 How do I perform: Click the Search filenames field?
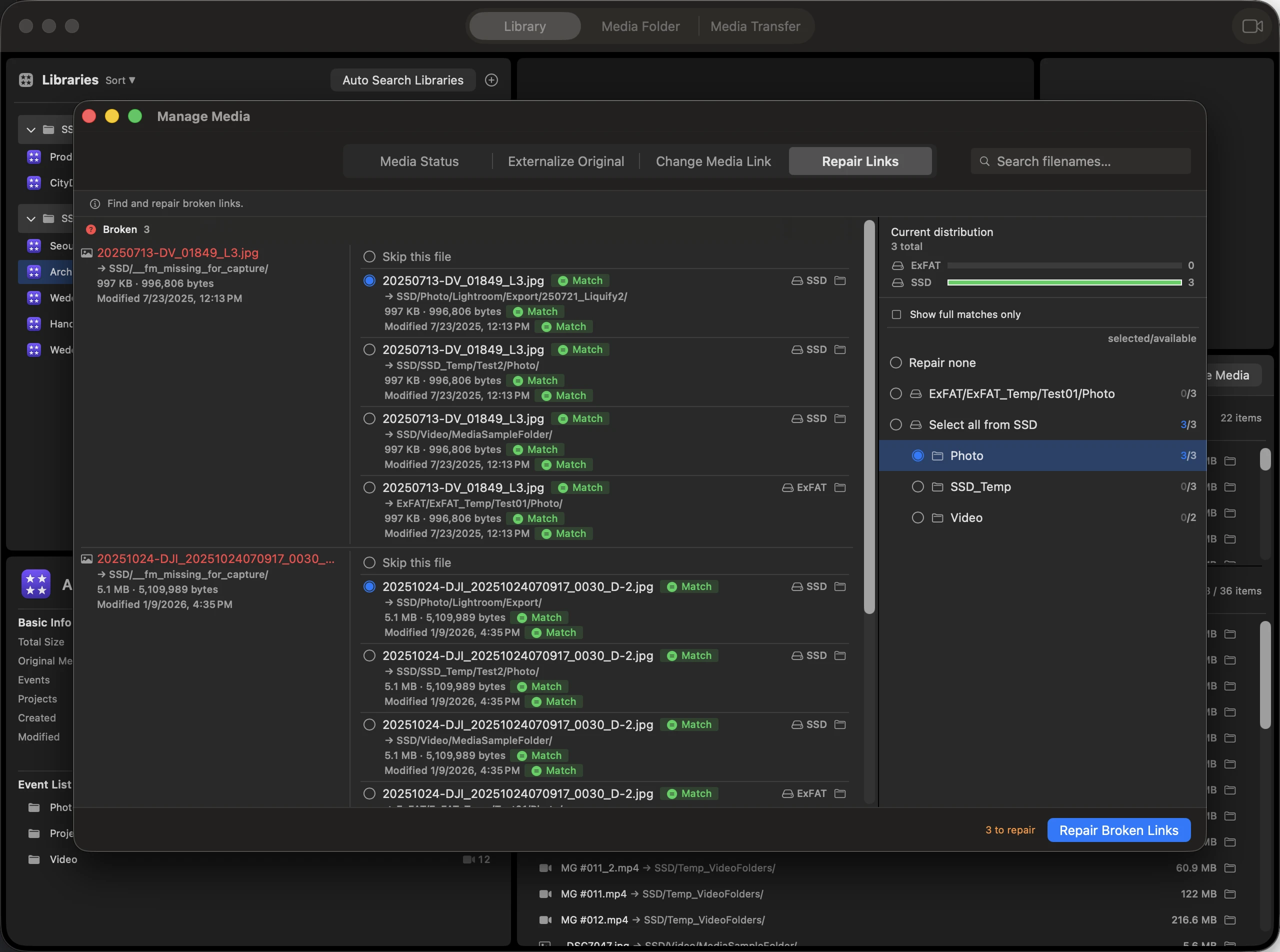(x=1080, y=161)
